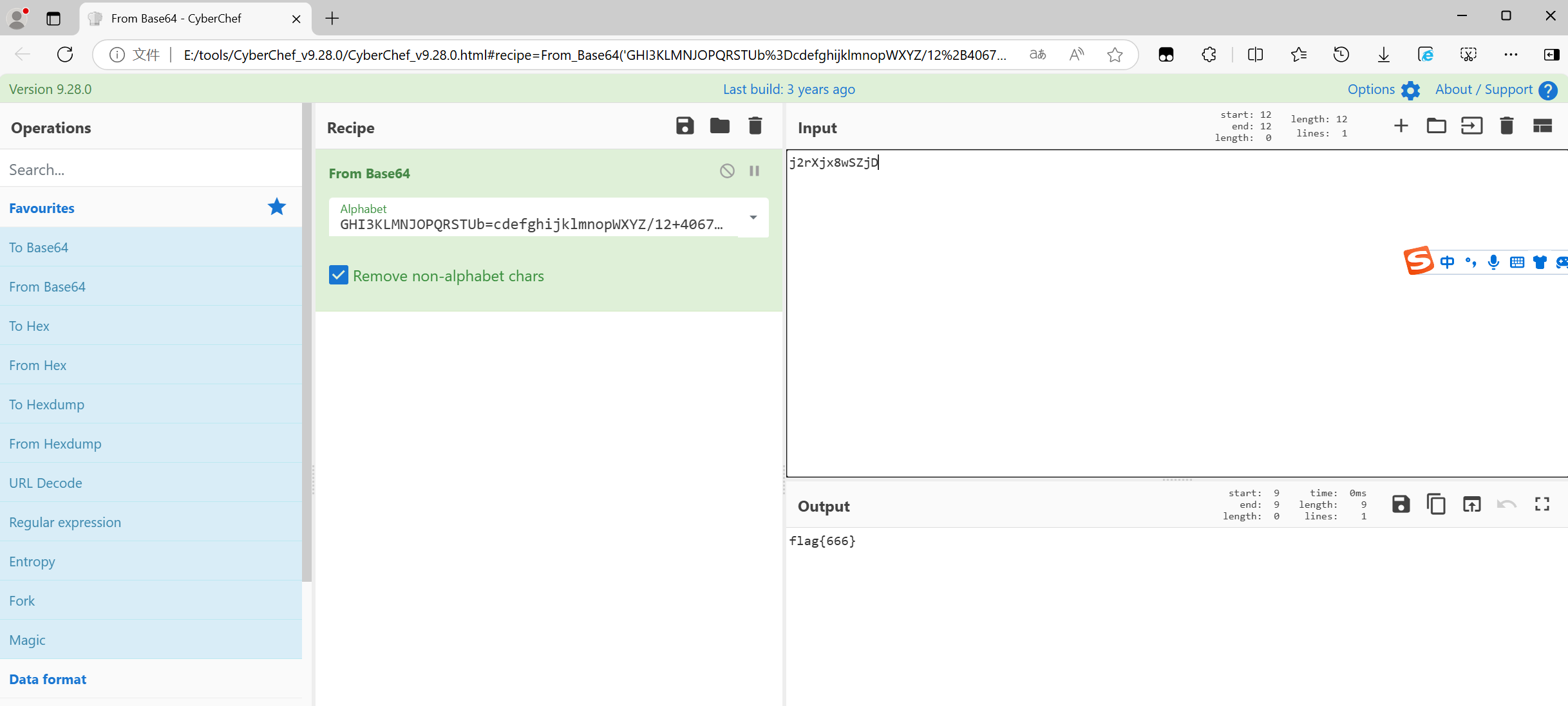Click Last build: 3 years ago link

pos(789,89)
